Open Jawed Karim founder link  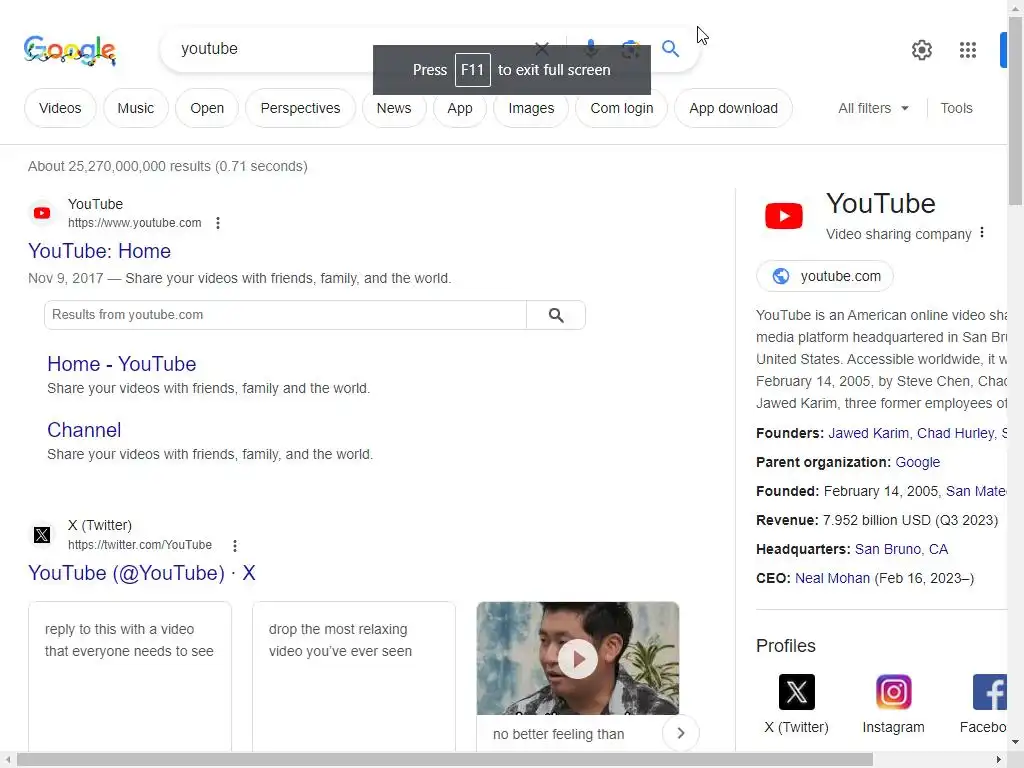click(x=868, y=433)
